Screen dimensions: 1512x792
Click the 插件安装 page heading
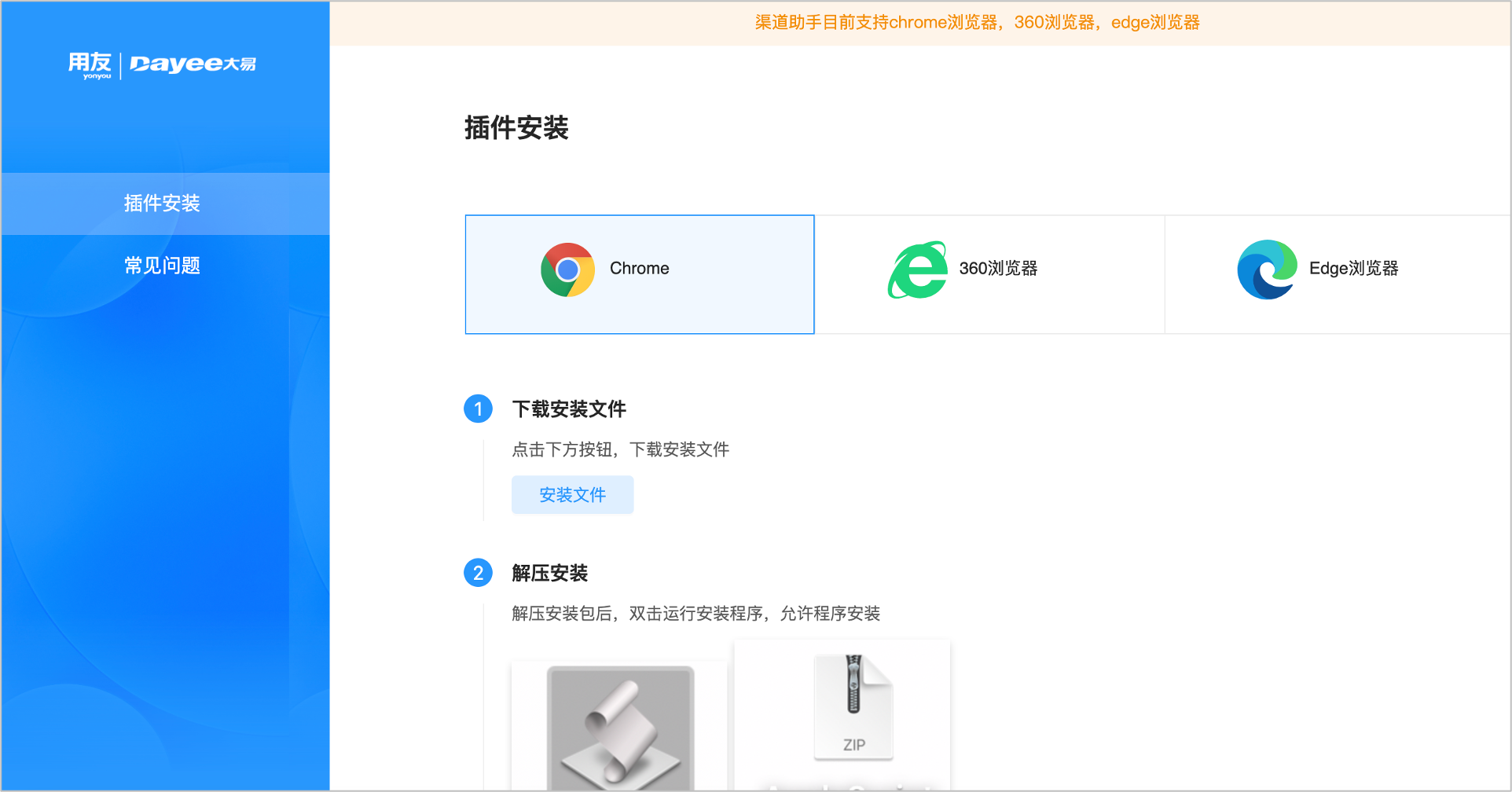pos(516,128)
